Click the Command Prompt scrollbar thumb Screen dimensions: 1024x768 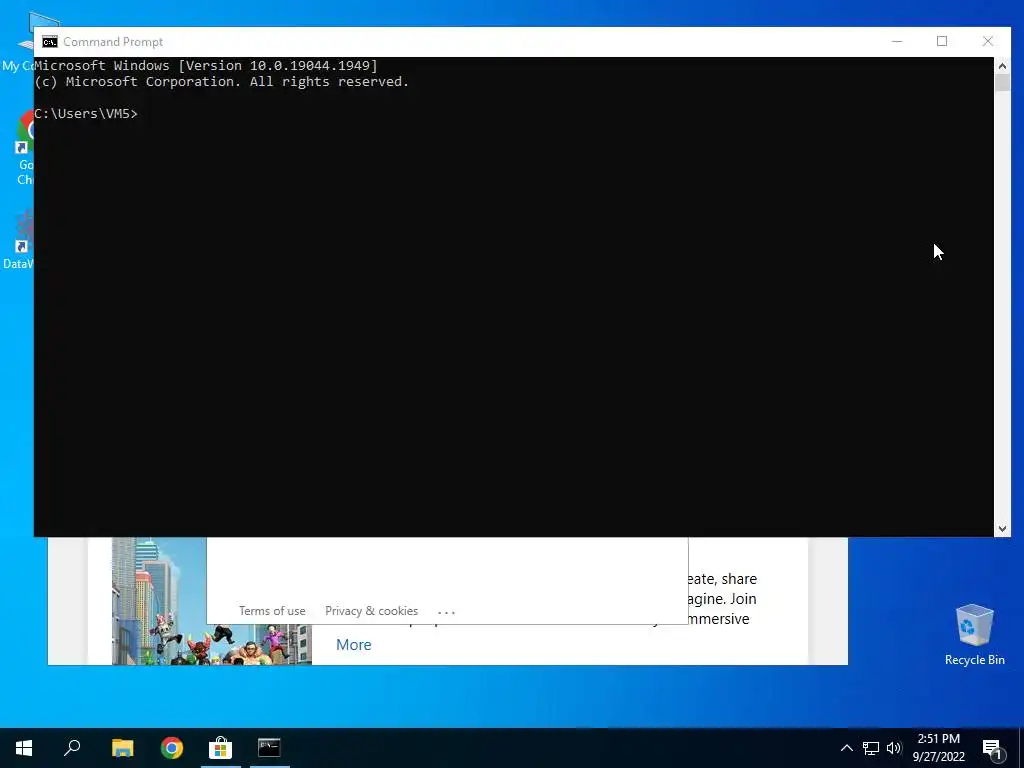coord(1002,83)
